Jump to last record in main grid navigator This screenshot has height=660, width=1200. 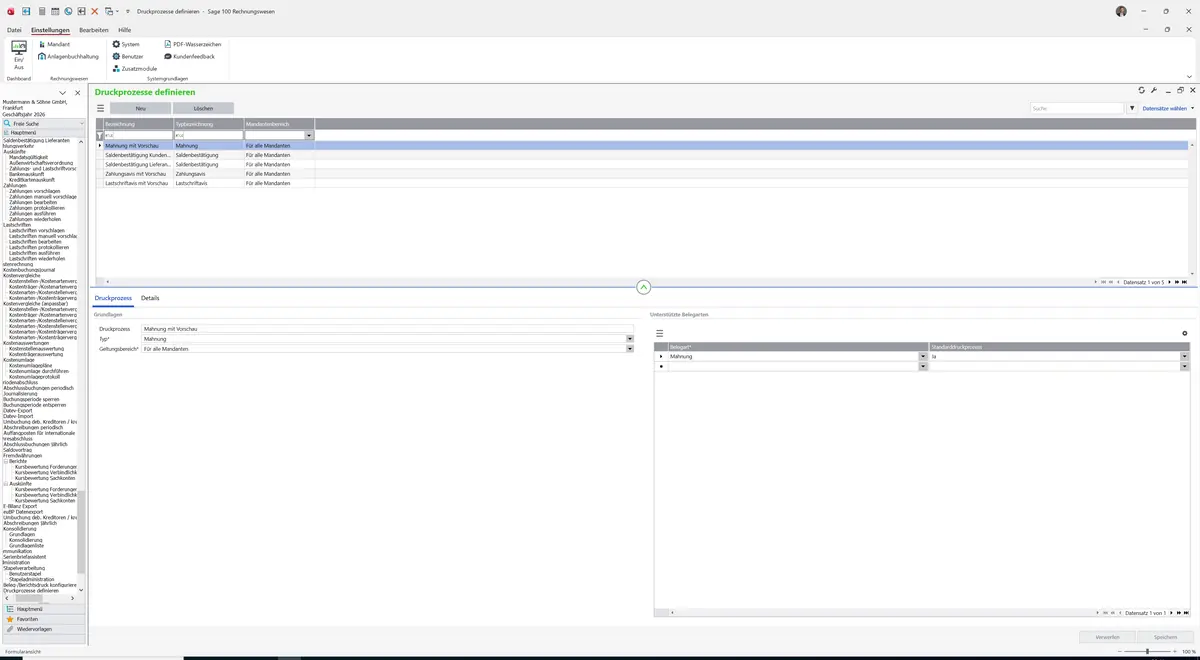click(x=1183, y=282)
